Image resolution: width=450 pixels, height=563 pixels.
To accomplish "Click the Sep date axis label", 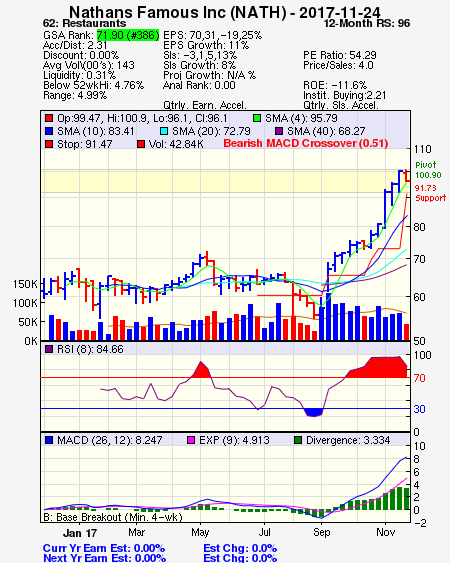I will tap(321, 532).
